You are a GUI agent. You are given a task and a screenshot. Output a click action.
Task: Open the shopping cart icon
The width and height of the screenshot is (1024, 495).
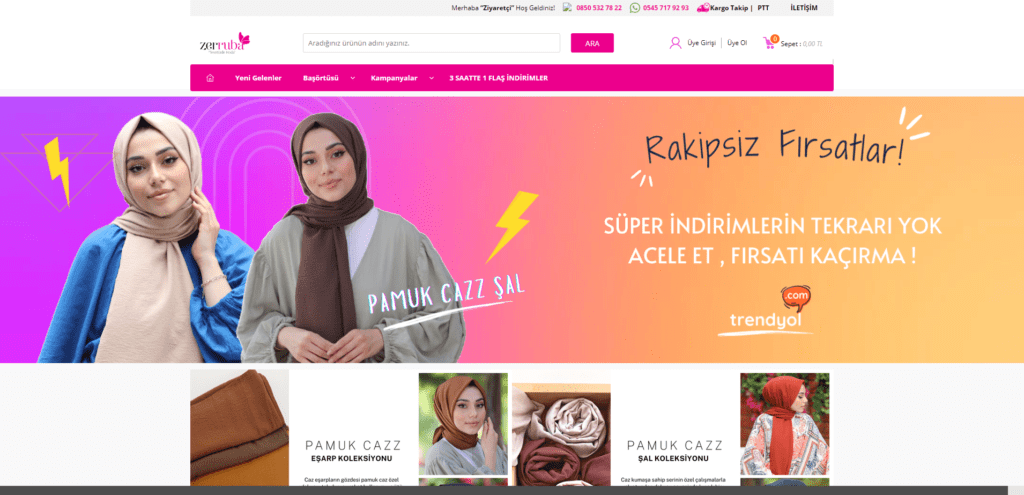(x=770, y=42)
